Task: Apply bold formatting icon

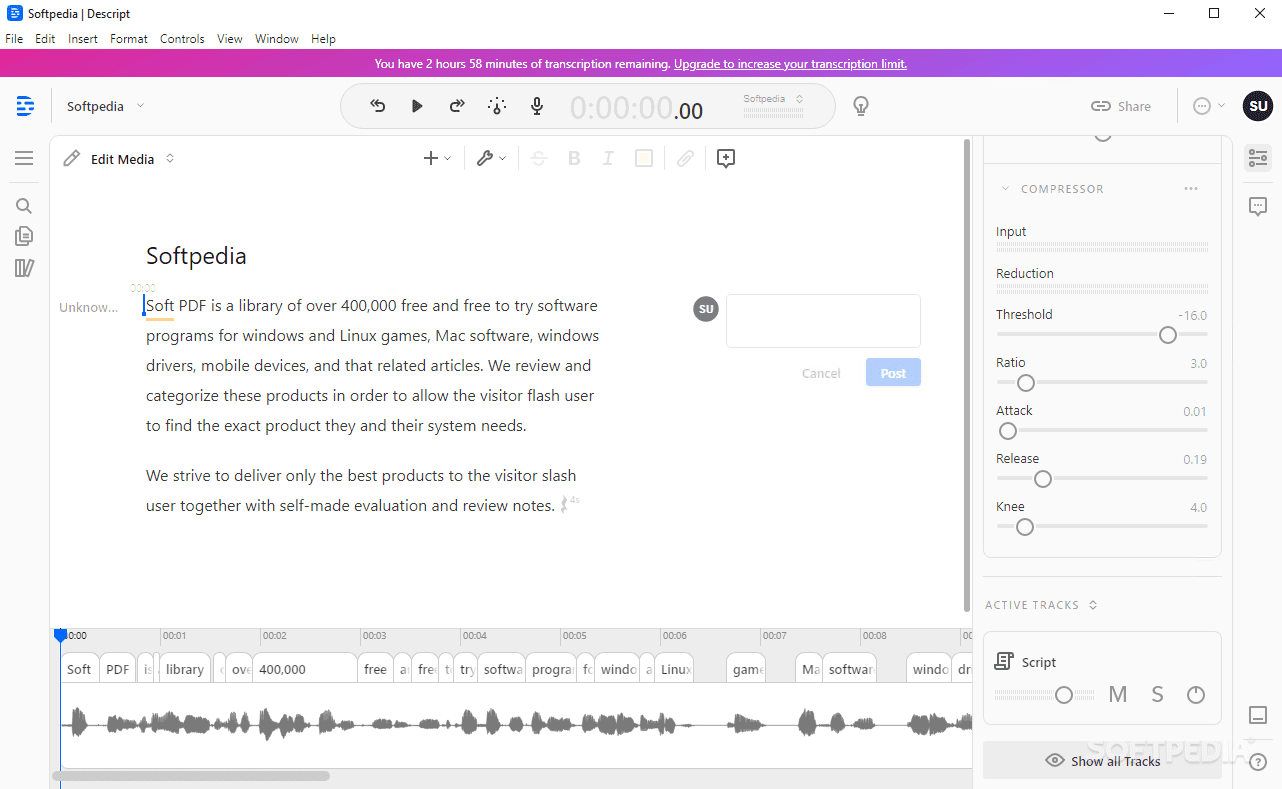Action: [x=574, y=158]
